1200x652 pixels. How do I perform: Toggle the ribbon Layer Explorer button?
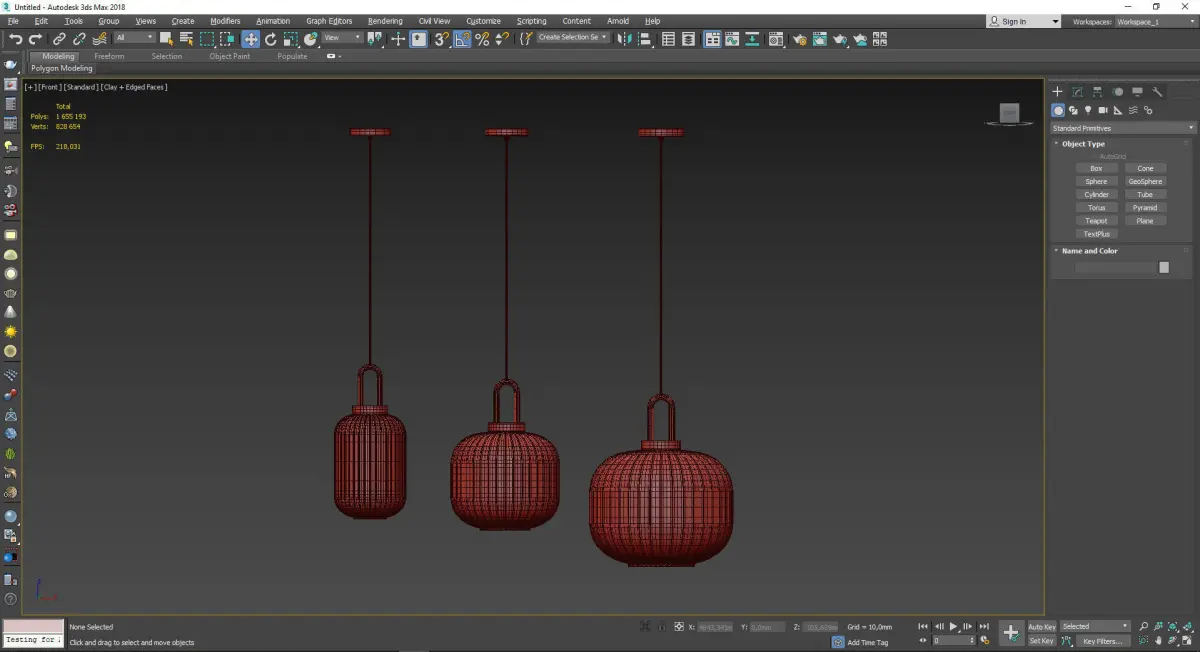click(x=688, y=39)
